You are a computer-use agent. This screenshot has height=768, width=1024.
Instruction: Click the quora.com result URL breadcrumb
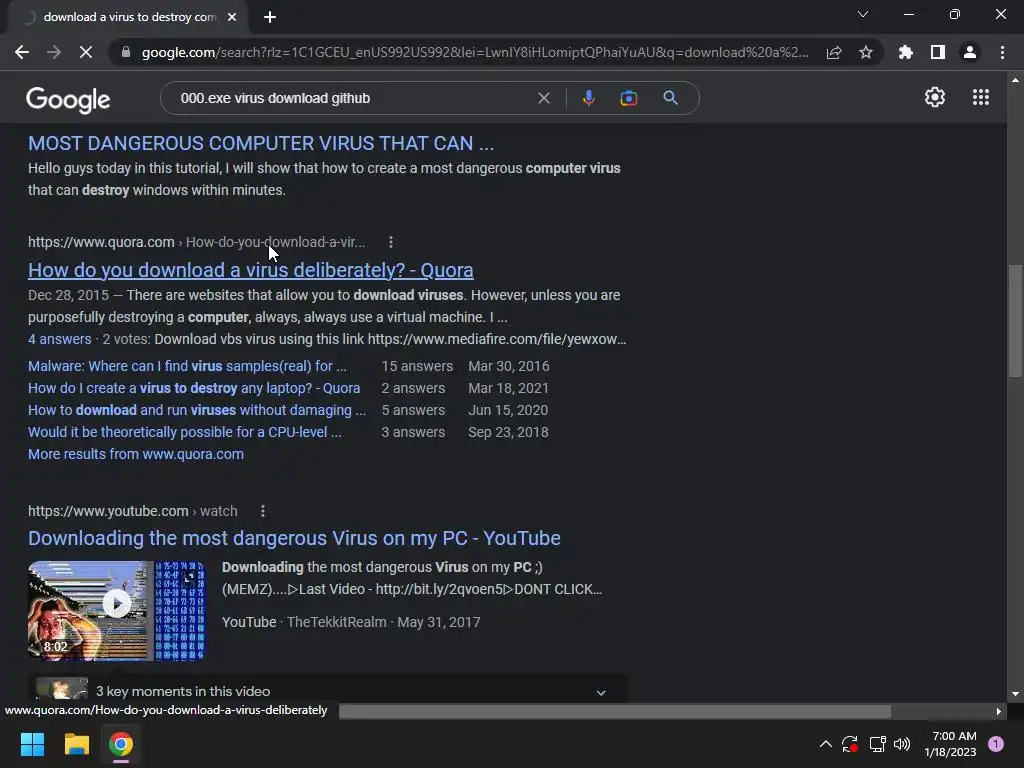(x=197, y=242)
